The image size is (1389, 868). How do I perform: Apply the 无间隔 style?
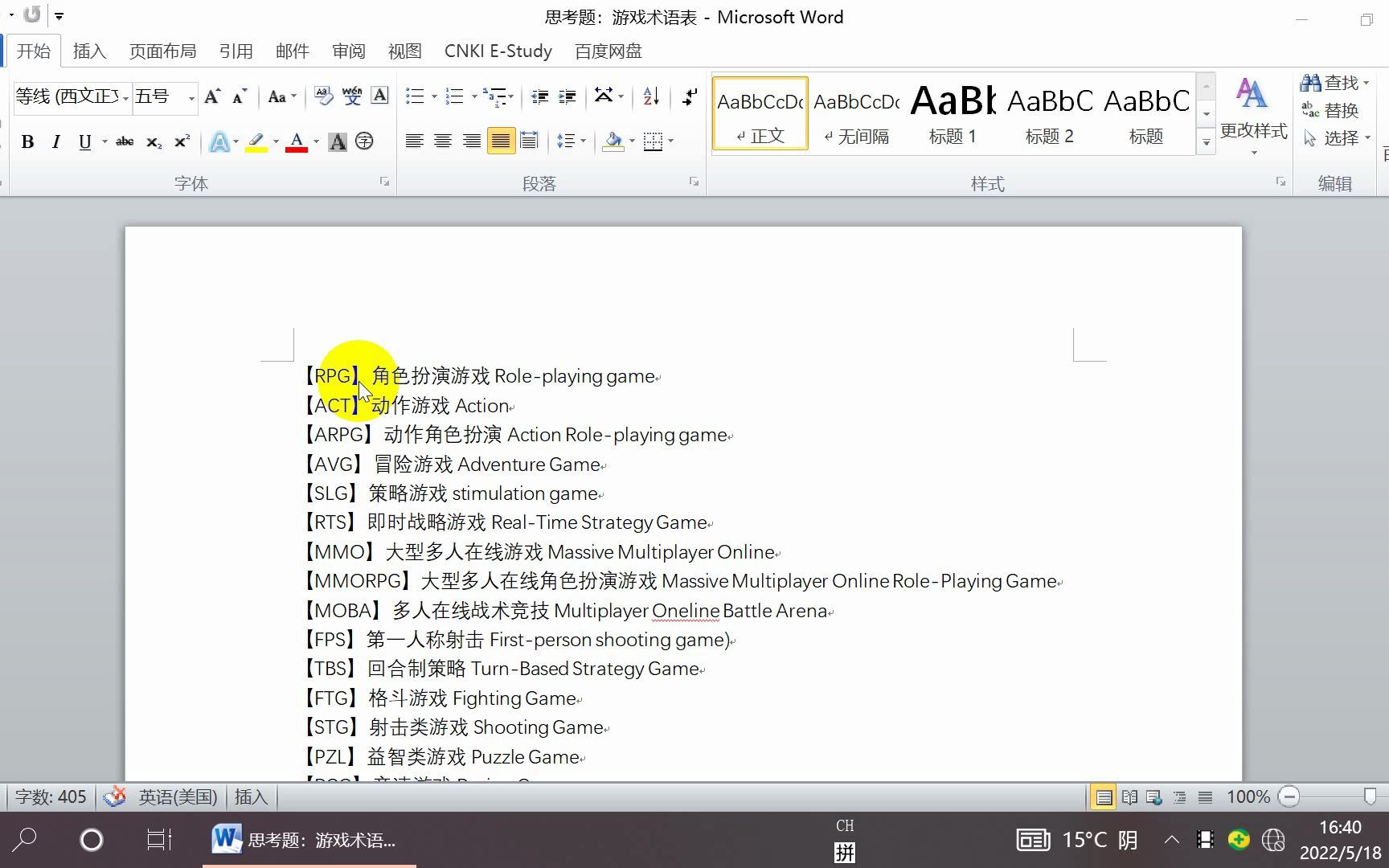tap(856, 113)
